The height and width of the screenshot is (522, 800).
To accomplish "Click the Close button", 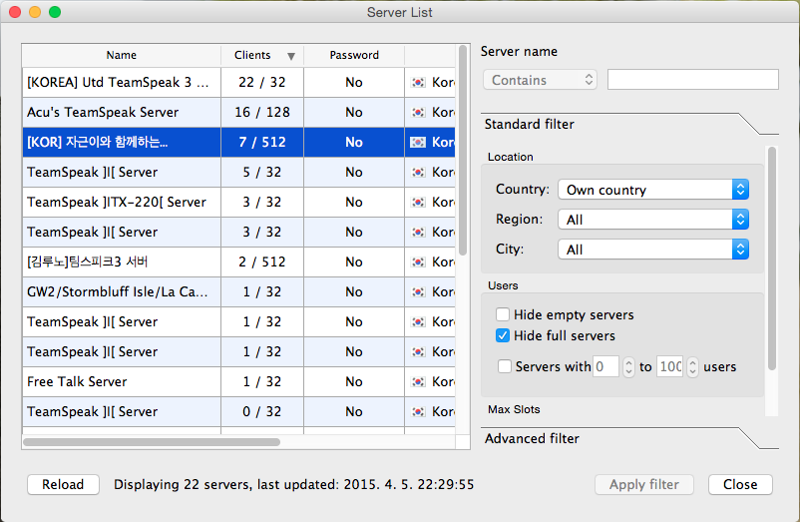I will [740, 484].
